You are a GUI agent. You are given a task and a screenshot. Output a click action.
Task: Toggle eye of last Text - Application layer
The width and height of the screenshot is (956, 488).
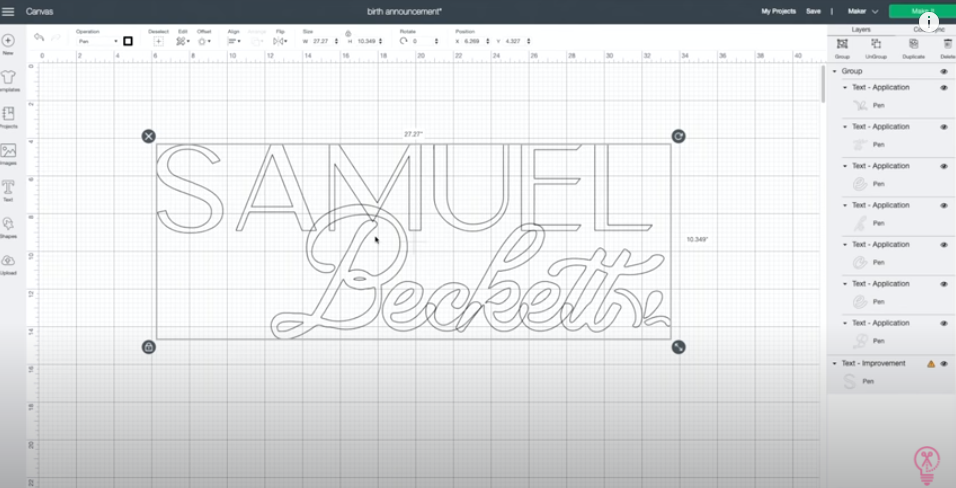click(944, 323)
